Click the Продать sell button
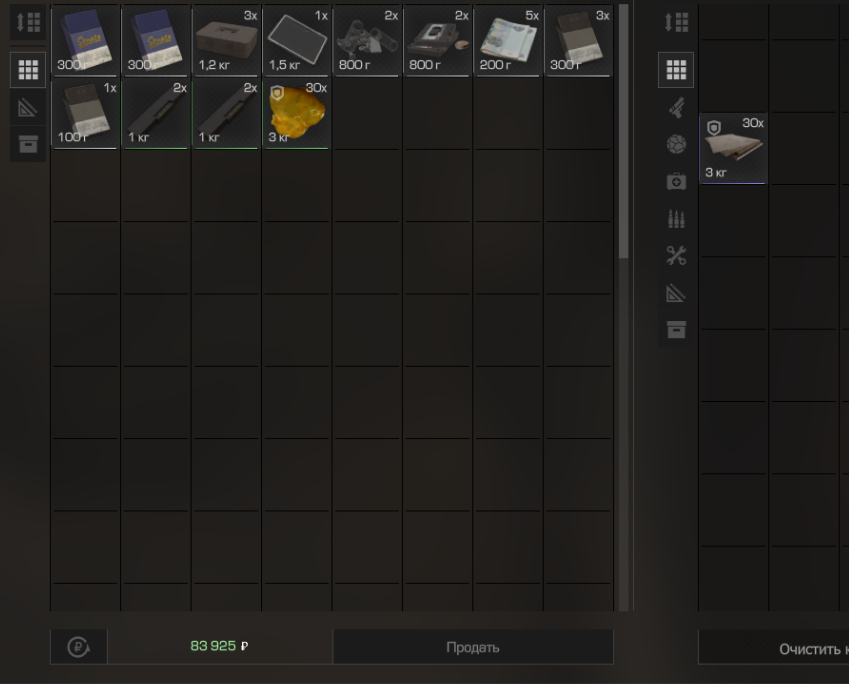 tap(472, 647)
